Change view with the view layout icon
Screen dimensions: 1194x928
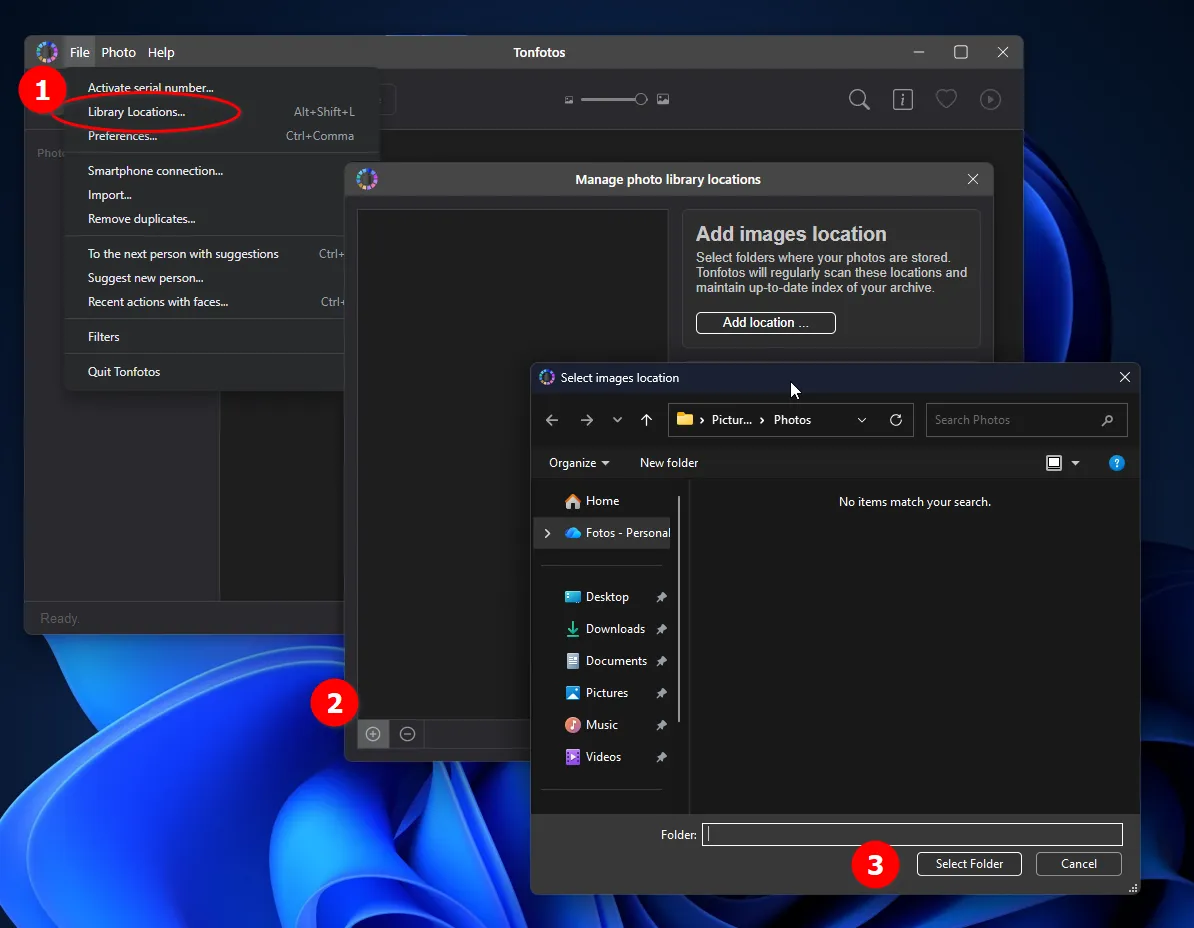tap(1054, 463)
